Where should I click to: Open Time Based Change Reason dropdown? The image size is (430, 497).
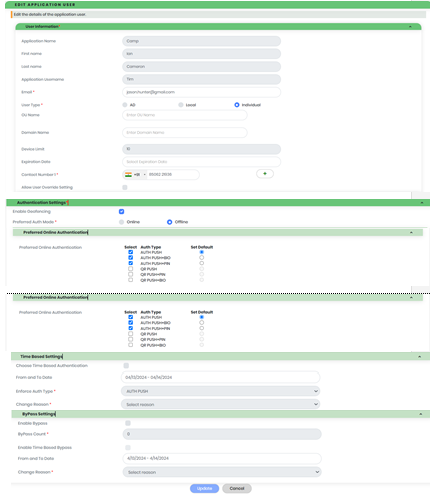point(220,404)
